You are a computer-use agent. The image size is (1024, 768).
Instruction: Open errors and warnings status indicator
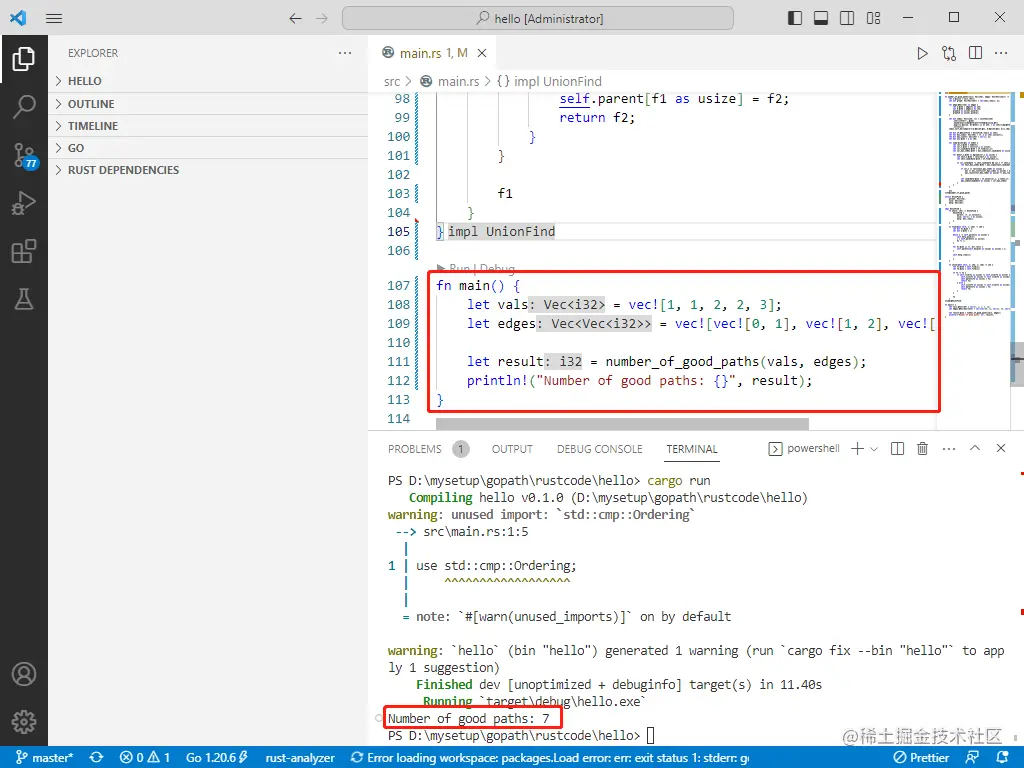tap(145, 758)
